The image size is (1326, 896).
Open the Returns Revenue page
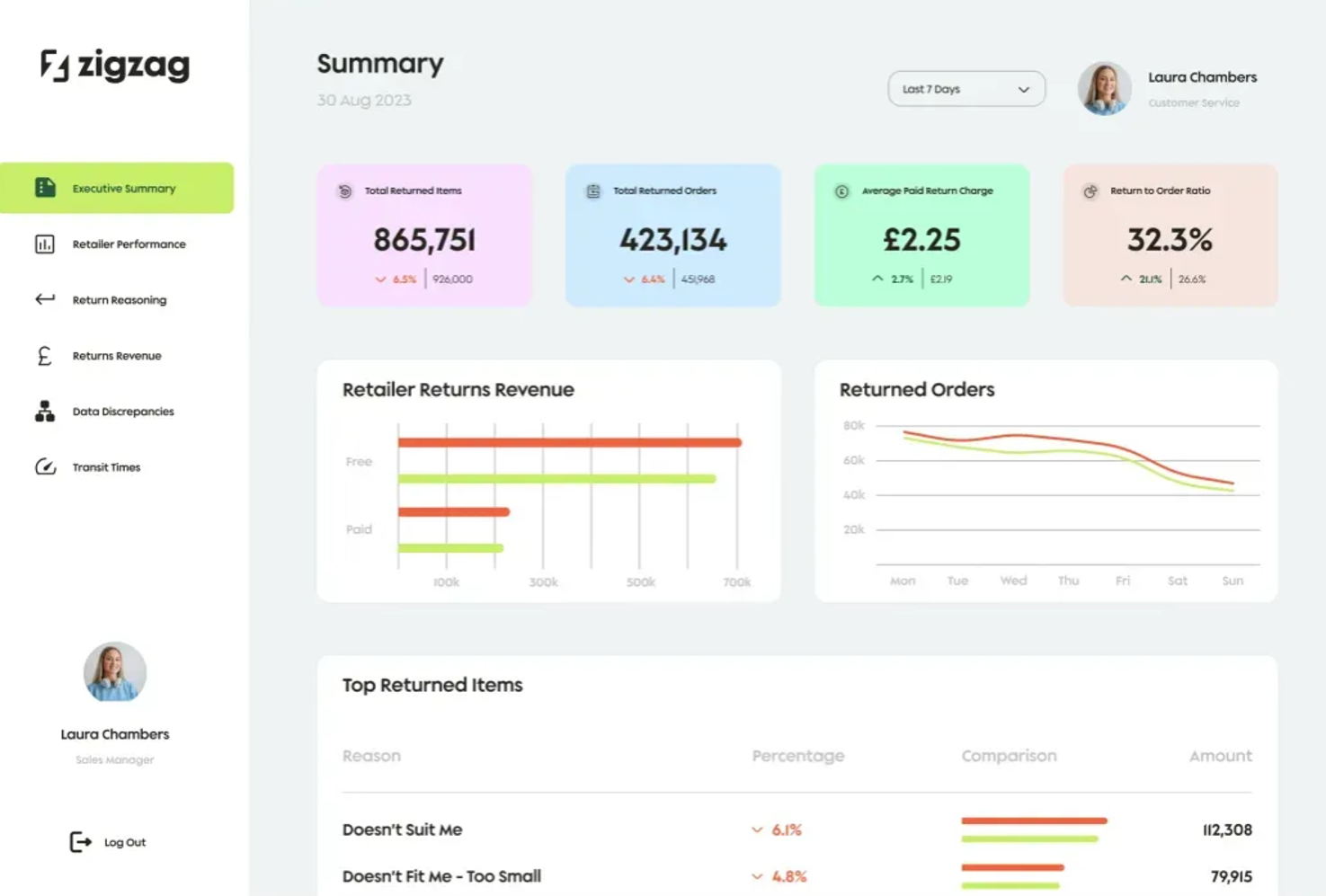pos(116,356)
